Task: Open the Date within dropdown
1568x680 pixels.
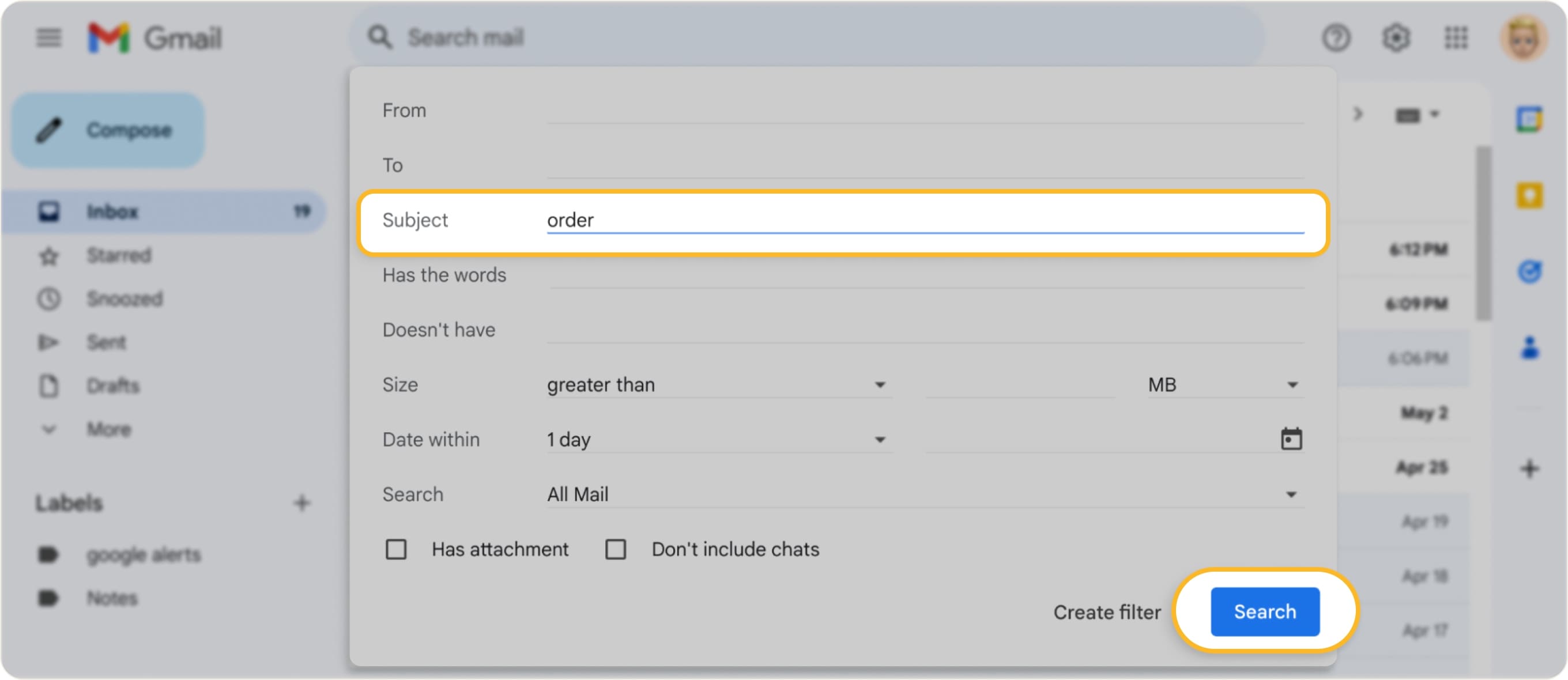Action: pos(881,439)
